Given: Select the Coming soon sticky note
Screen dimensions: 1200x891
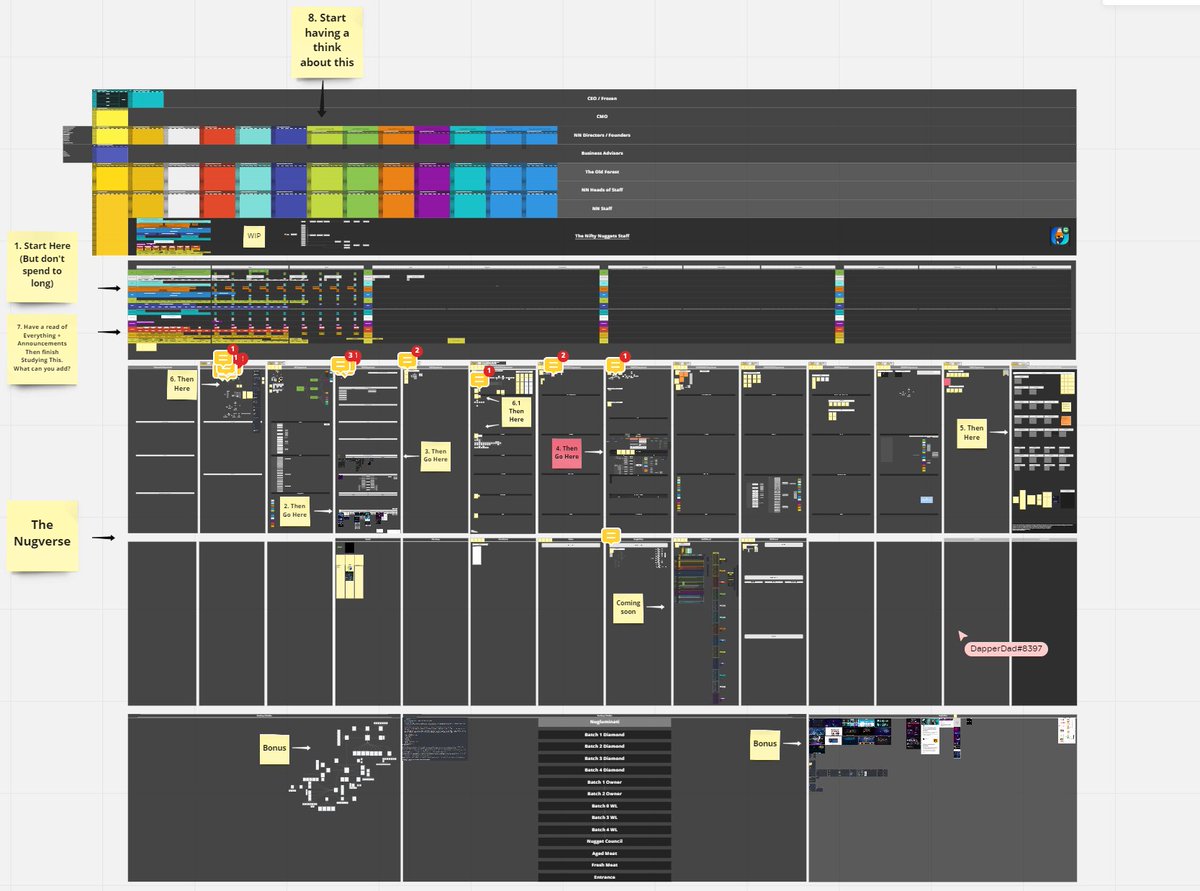Looking at the screenshot, I should coord(628,607).
